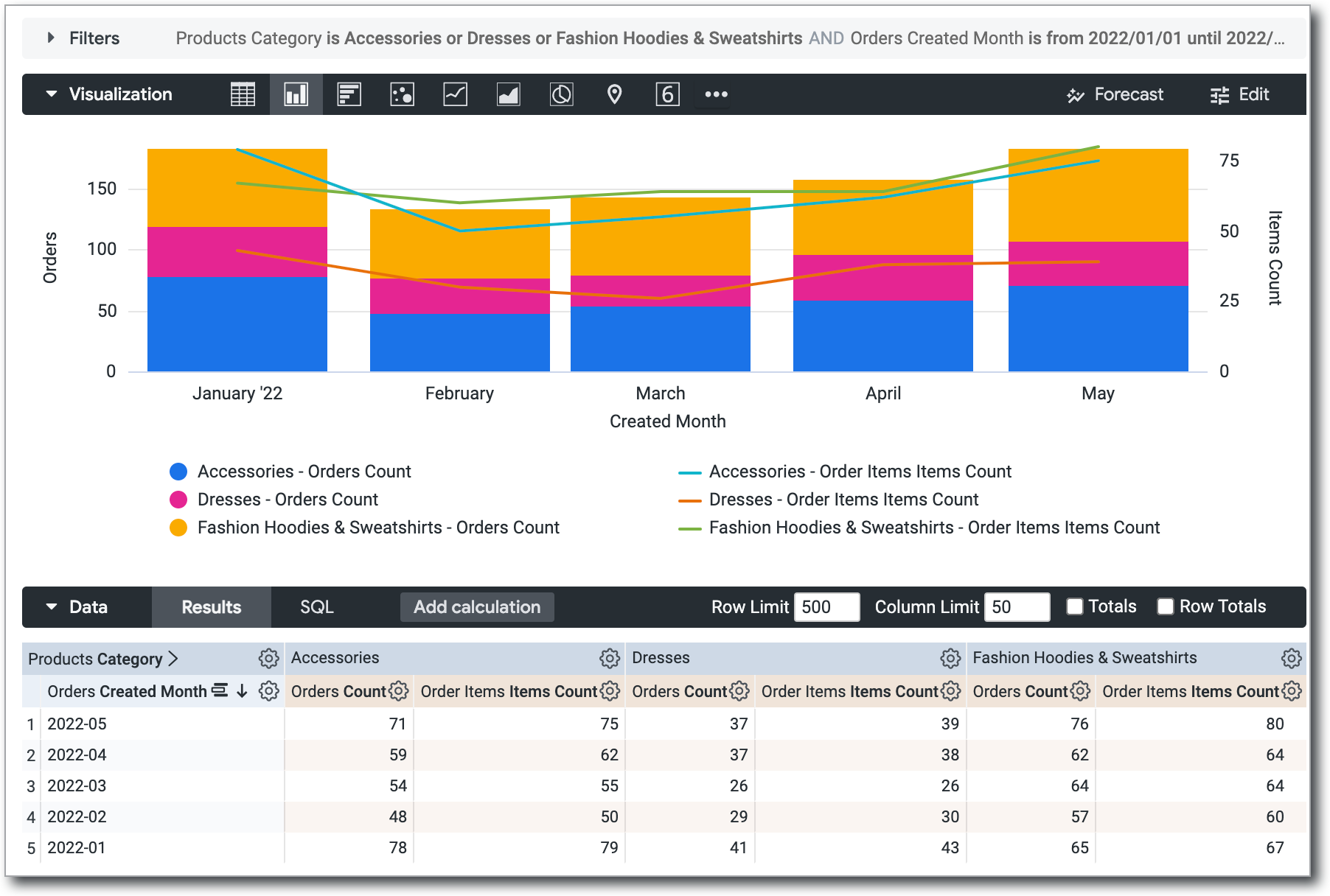Switch to bar chart visualization
Image resolution: width=1330 pixels, height=896 pixels.
pos(349,94)
